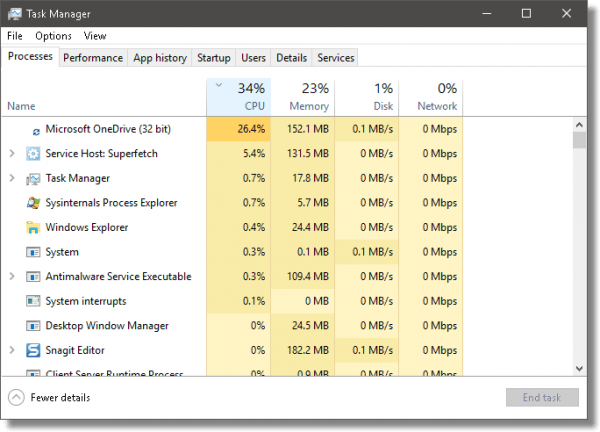This screenshot has width=600, height=432.
Task: Switch to the Users tab
Action: (x=253, y=58)
